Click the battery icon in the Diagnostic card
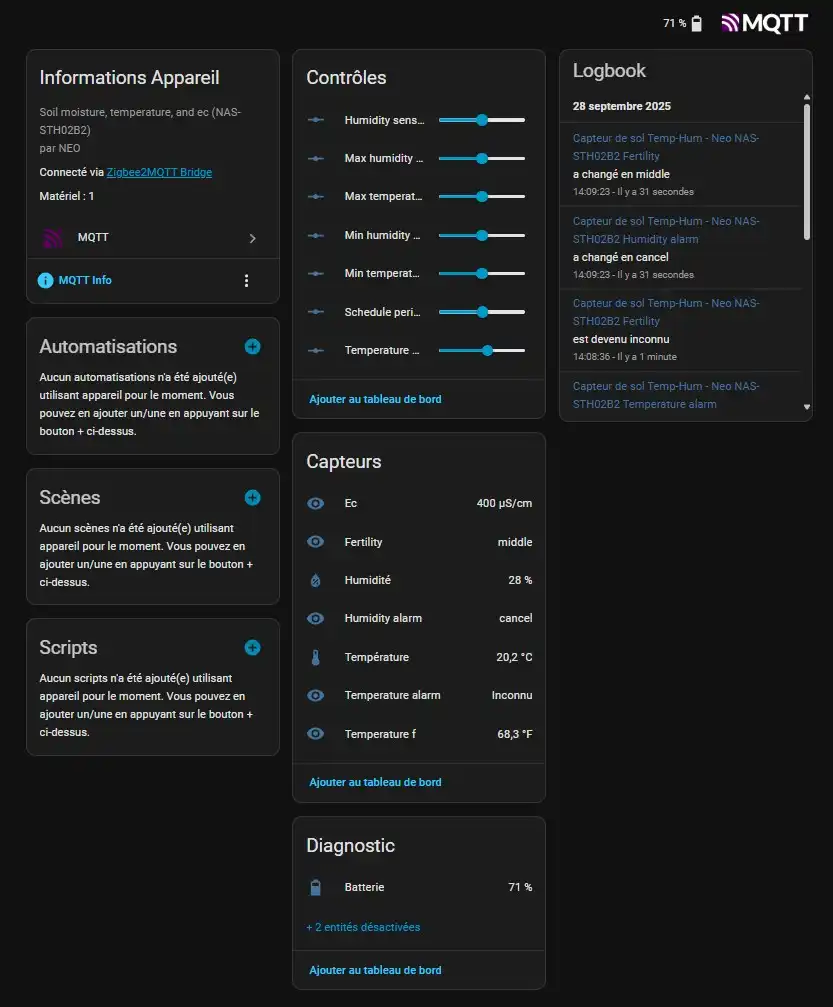Image resolution: width=833 pixels, height=1007 pixels. (x=316, y=887)
